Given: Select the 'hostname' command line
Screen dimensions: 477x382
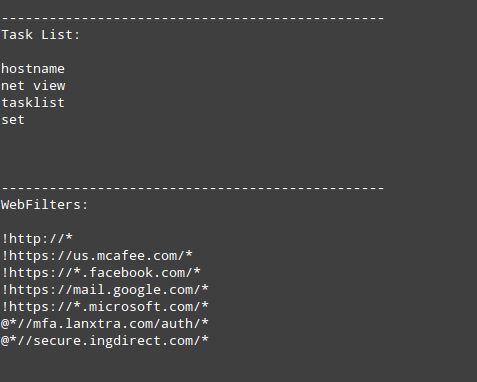Looking at the screenshot, I should click(33, 69).
